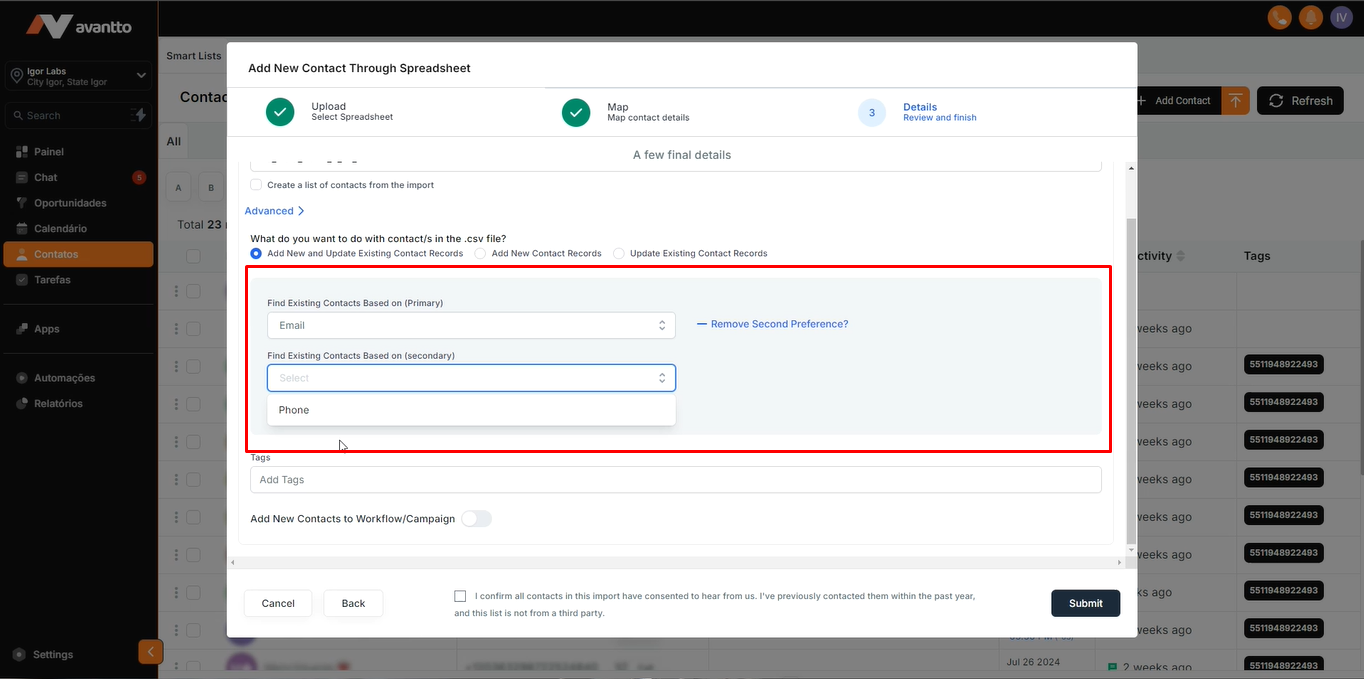
Task: Click the IV user avatar
Action: 1341,17
